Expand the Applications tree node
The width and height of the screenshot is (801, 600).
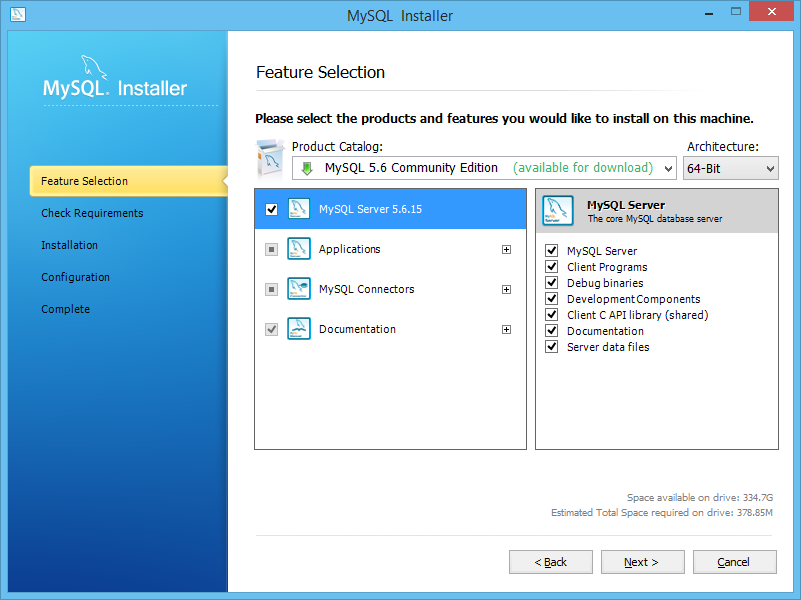[x=506, y=249]
